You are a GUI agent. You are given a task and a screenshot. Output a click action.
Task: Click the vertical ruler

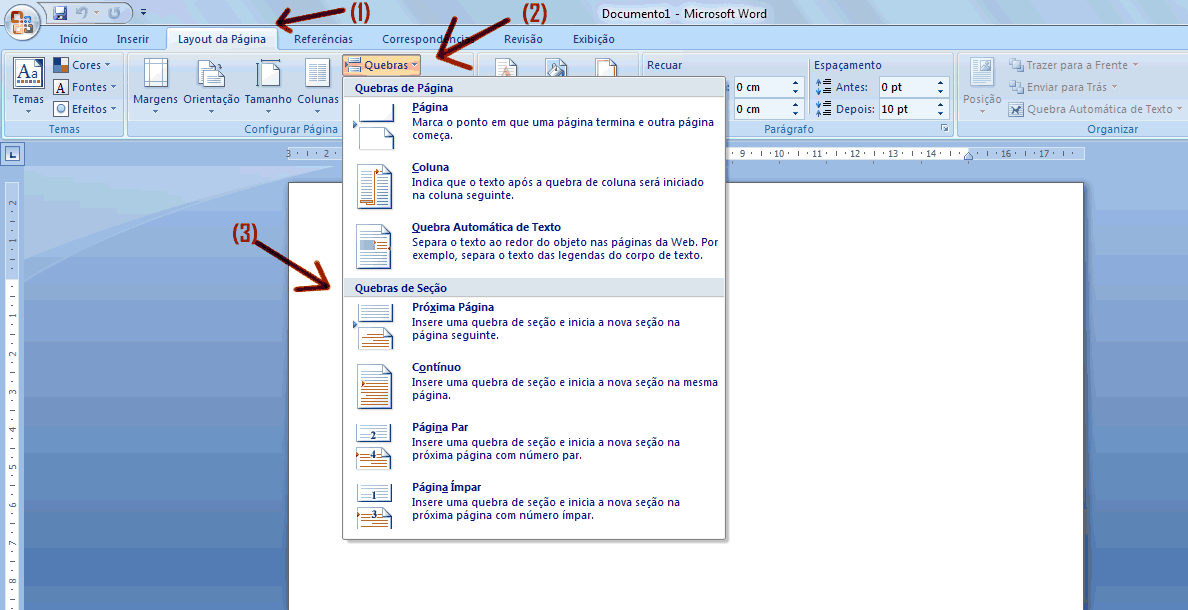(x=13, y=394)
